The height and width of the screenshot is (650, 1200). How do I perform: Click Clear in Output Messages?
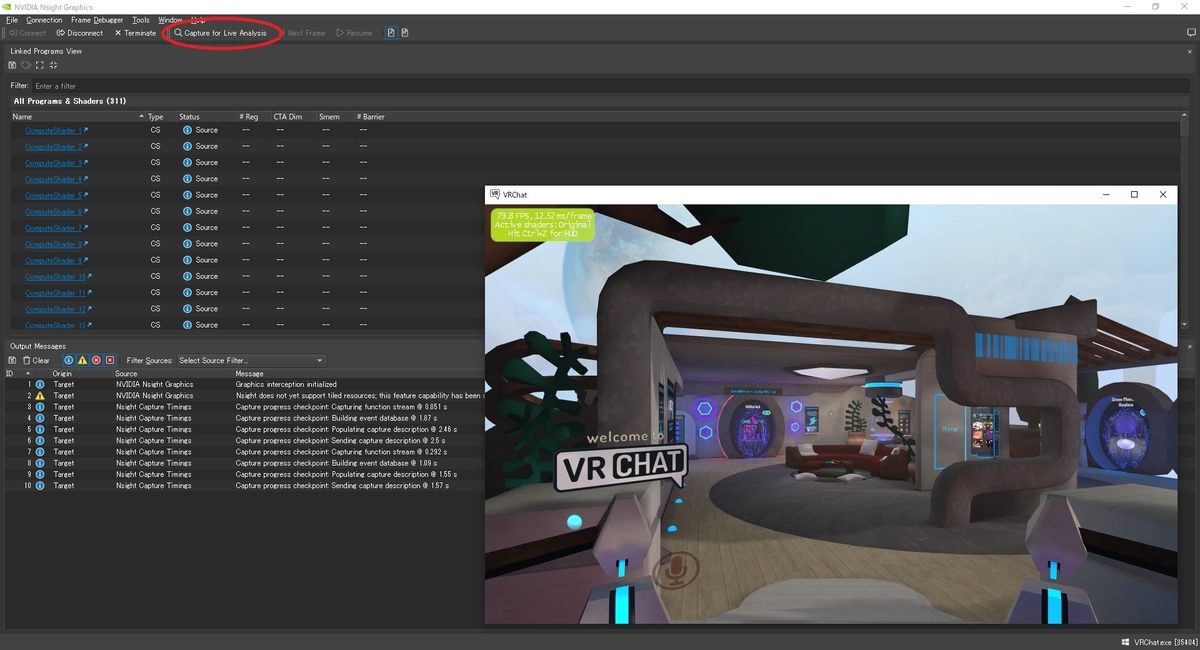pyautogui.click(x=36, y=360)
